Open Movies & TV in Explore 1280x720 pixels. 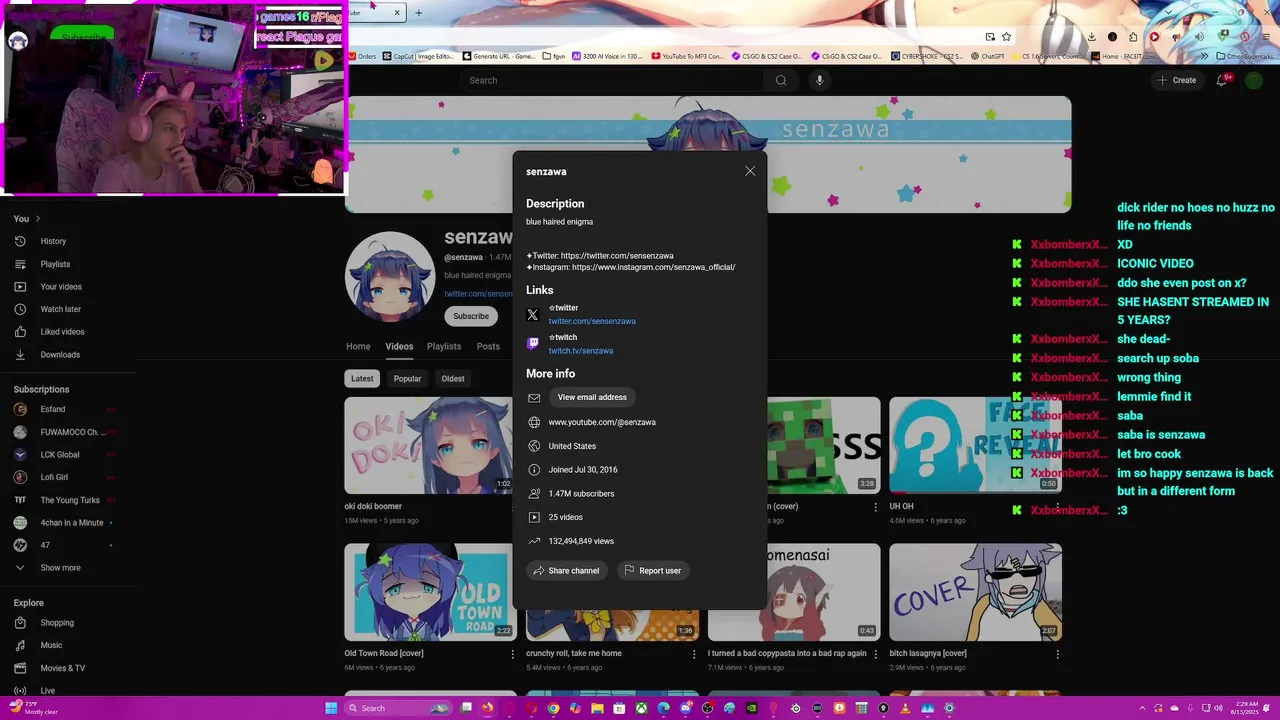point(62,668)
